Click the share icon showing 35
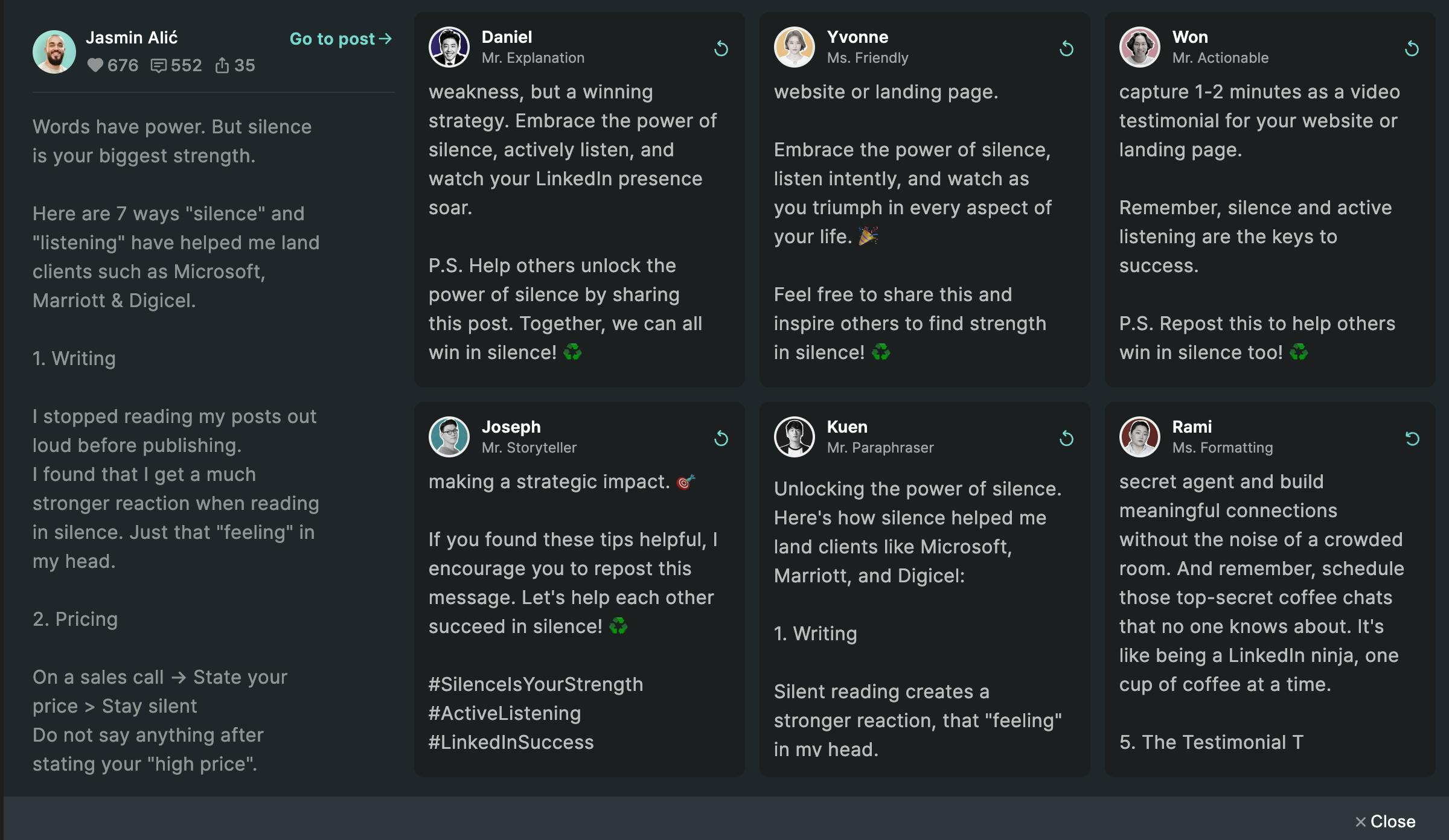1449x840 pixels. (222, 65)
